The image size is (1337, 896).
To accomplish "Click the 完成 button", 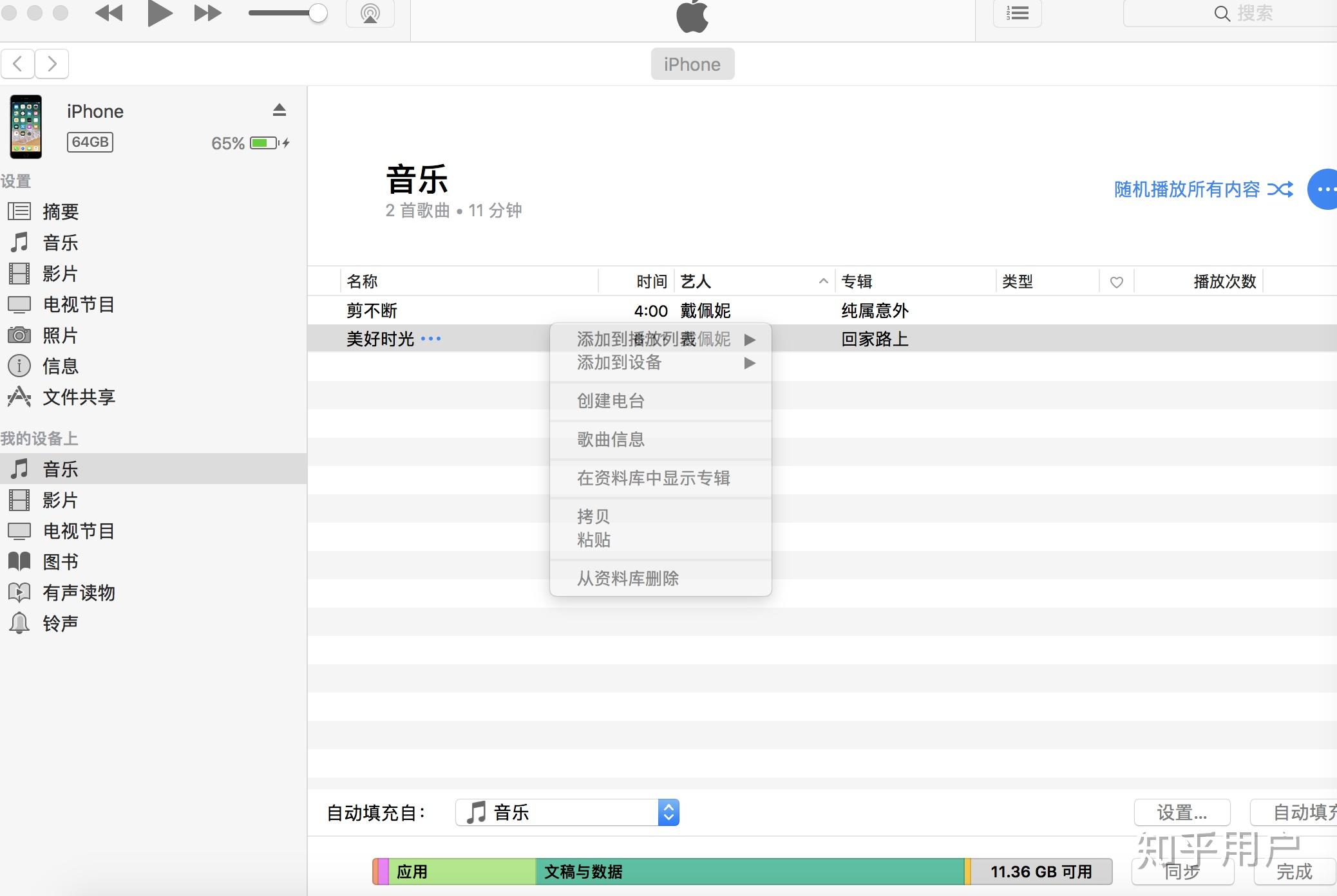I will click(x=1294, y=872).
